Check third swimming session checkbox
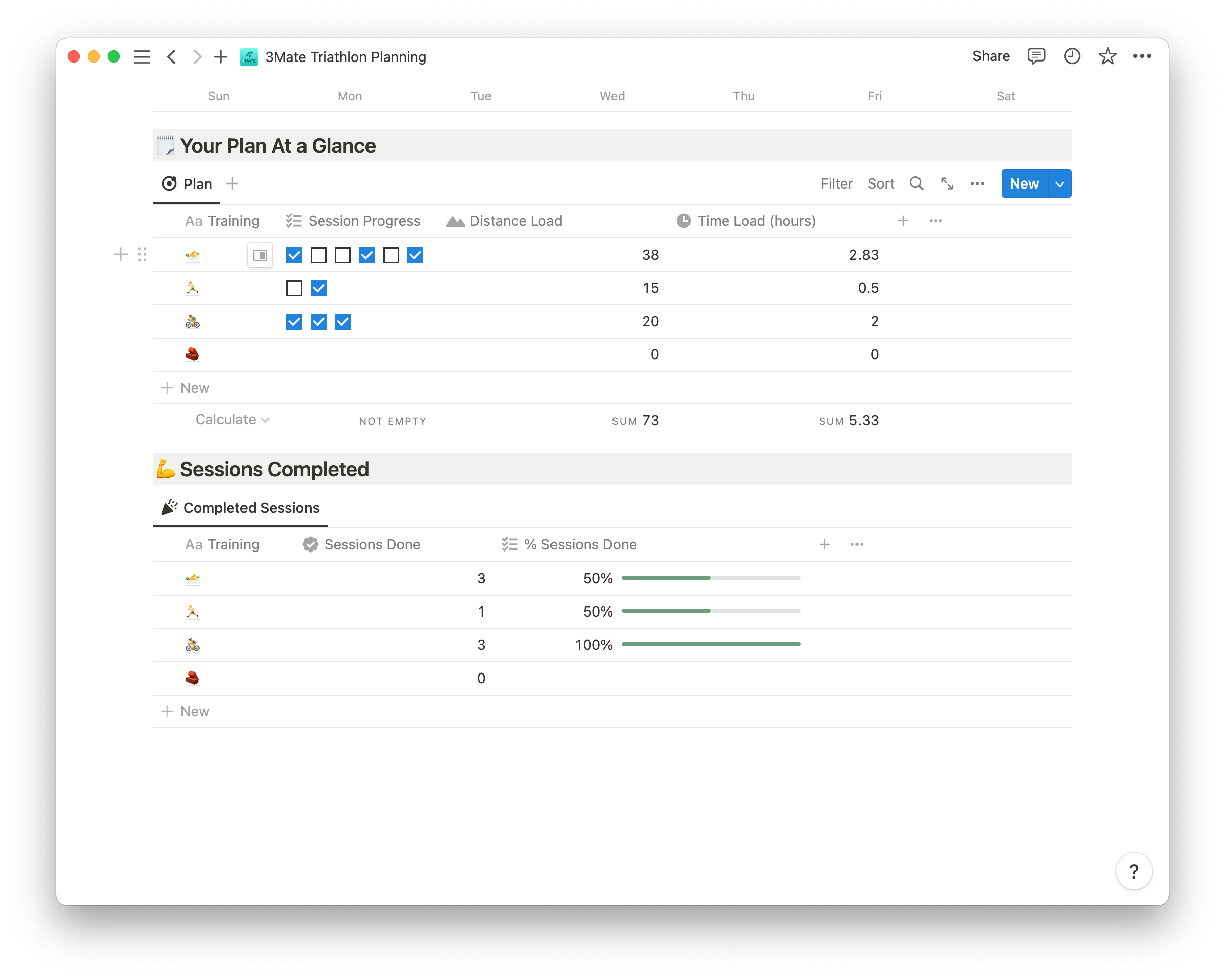Image resolution: width=1225 pixels, height=980 pixels. click(x=343, y=255)
